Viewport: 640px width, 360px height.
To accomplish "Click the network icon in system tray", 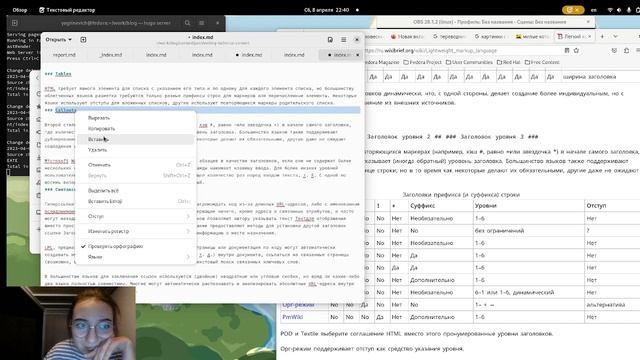I will (610, 10).
